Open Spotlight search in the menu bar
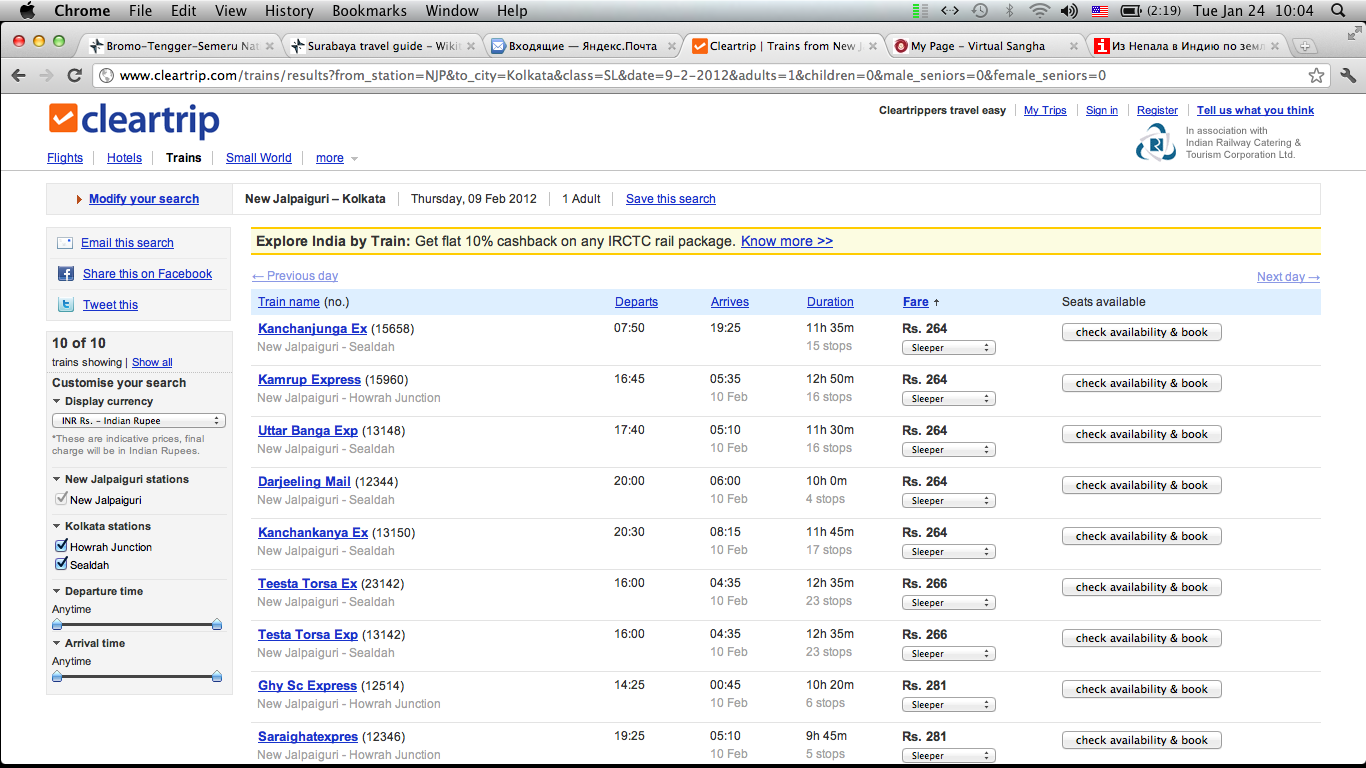Image resolution: width=1366 pixels, height=768 pixels. (1338, 11)
